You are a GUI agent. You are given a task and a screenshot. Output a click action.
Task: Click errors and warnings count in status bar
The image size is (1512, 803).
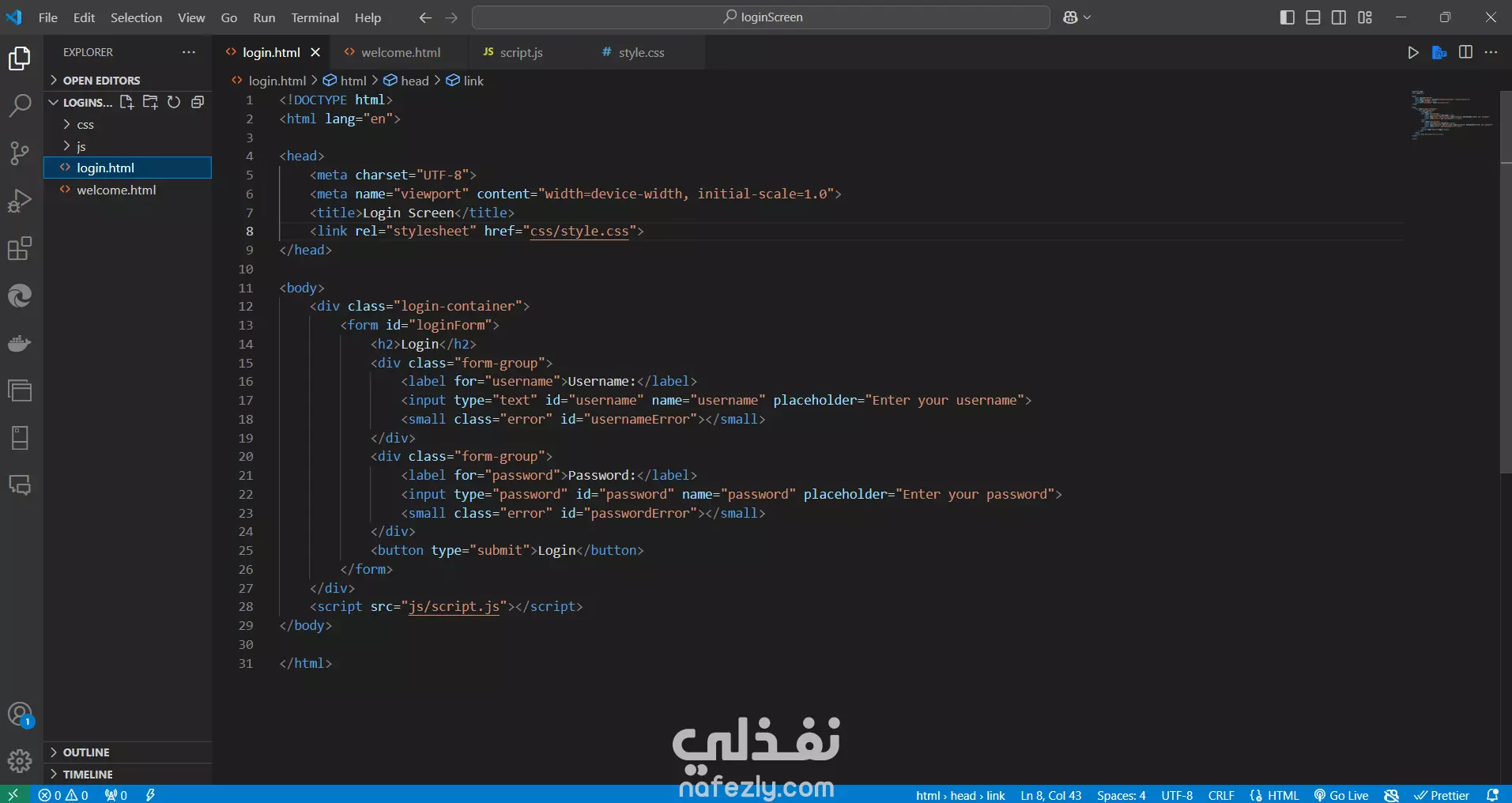[x=63, y=795]
